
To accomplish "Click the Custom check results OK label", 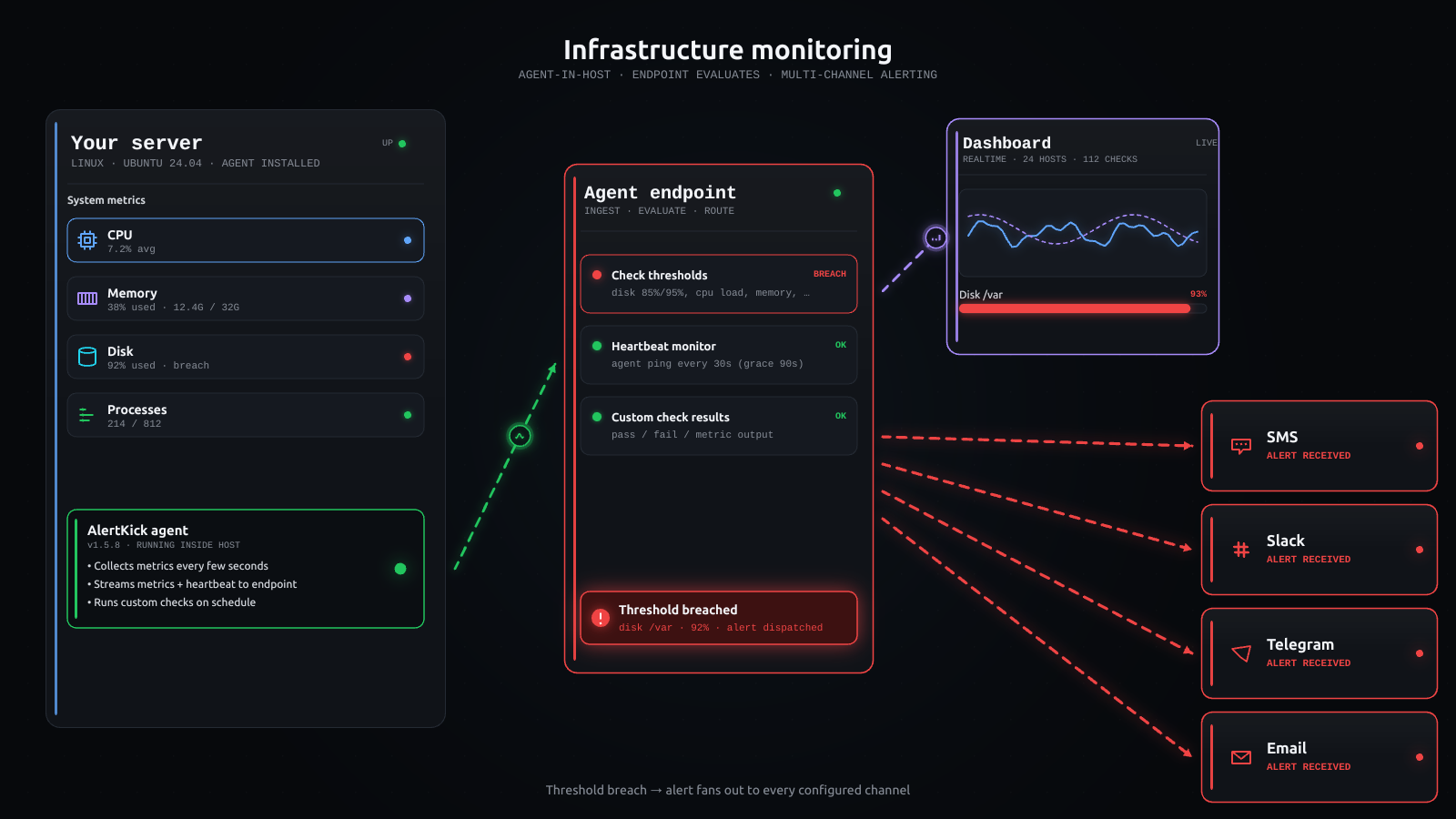I will (x=841, y=416).
